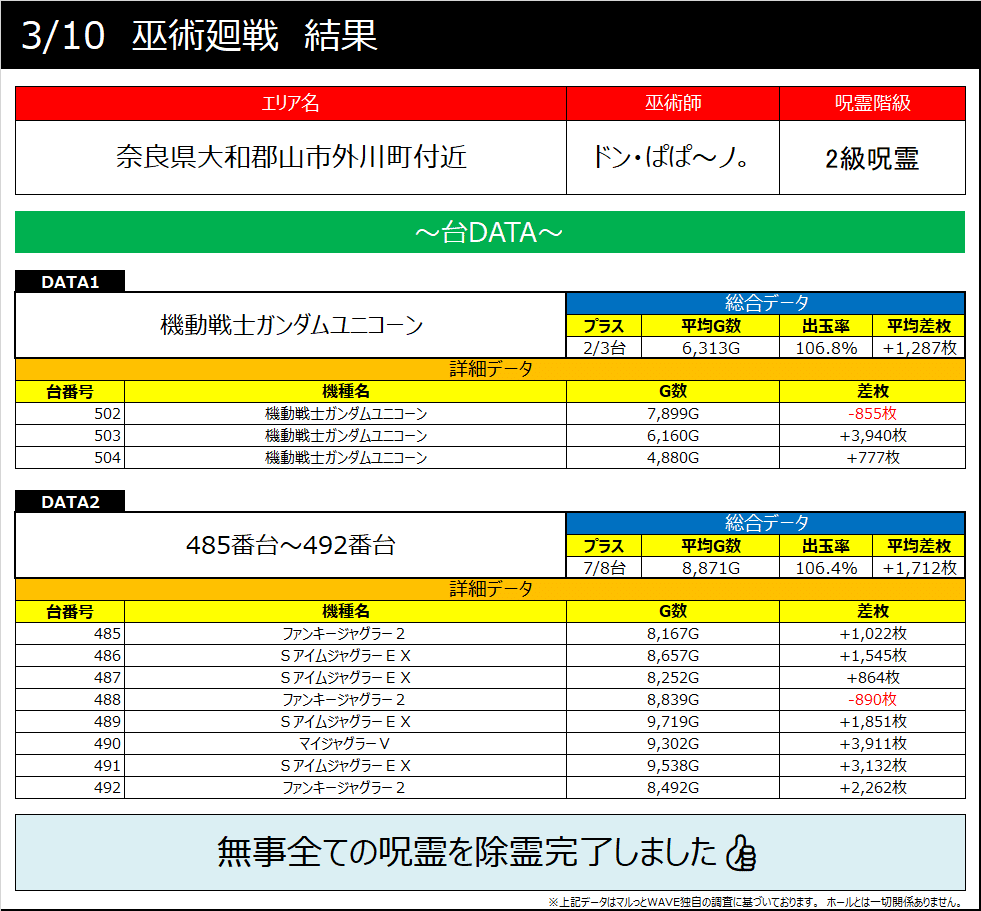The height and width of the screenshot is (911, 981).
Task: Click the area name '奈良県大和郡山市外川町付近'
Action: click(291, 157)
